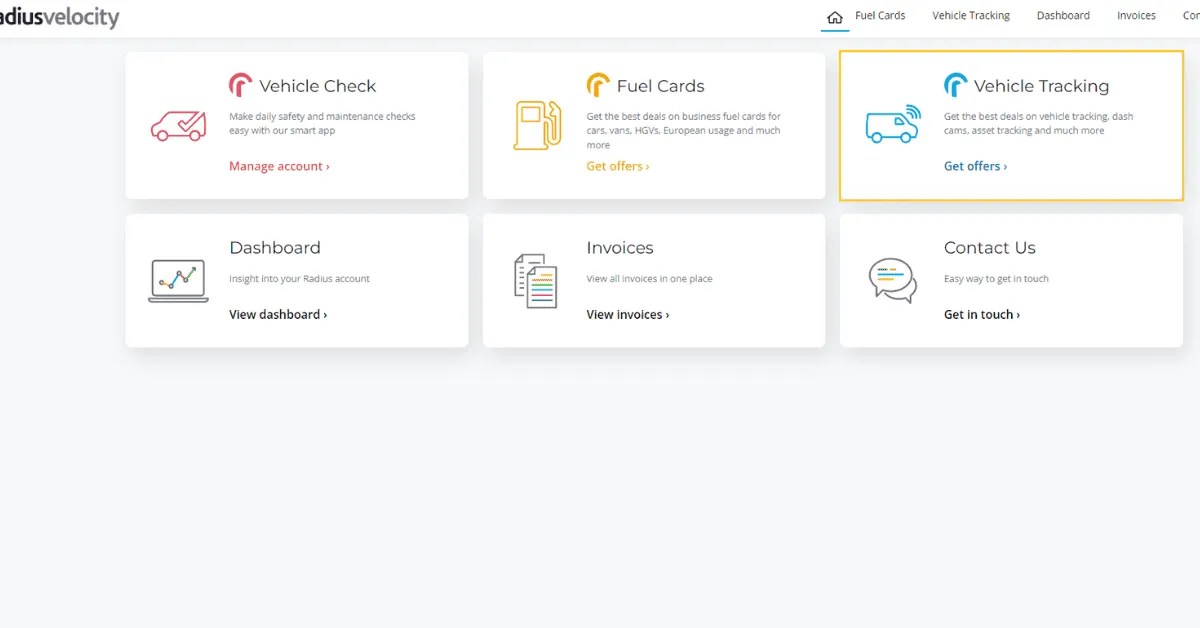Click the View invoices link

pos(628,314)
